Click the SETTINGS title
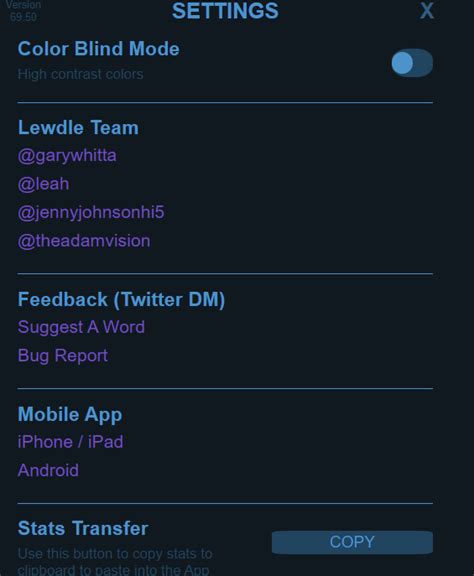This screenshot has height=576, width=474. (x=225, y=11)
